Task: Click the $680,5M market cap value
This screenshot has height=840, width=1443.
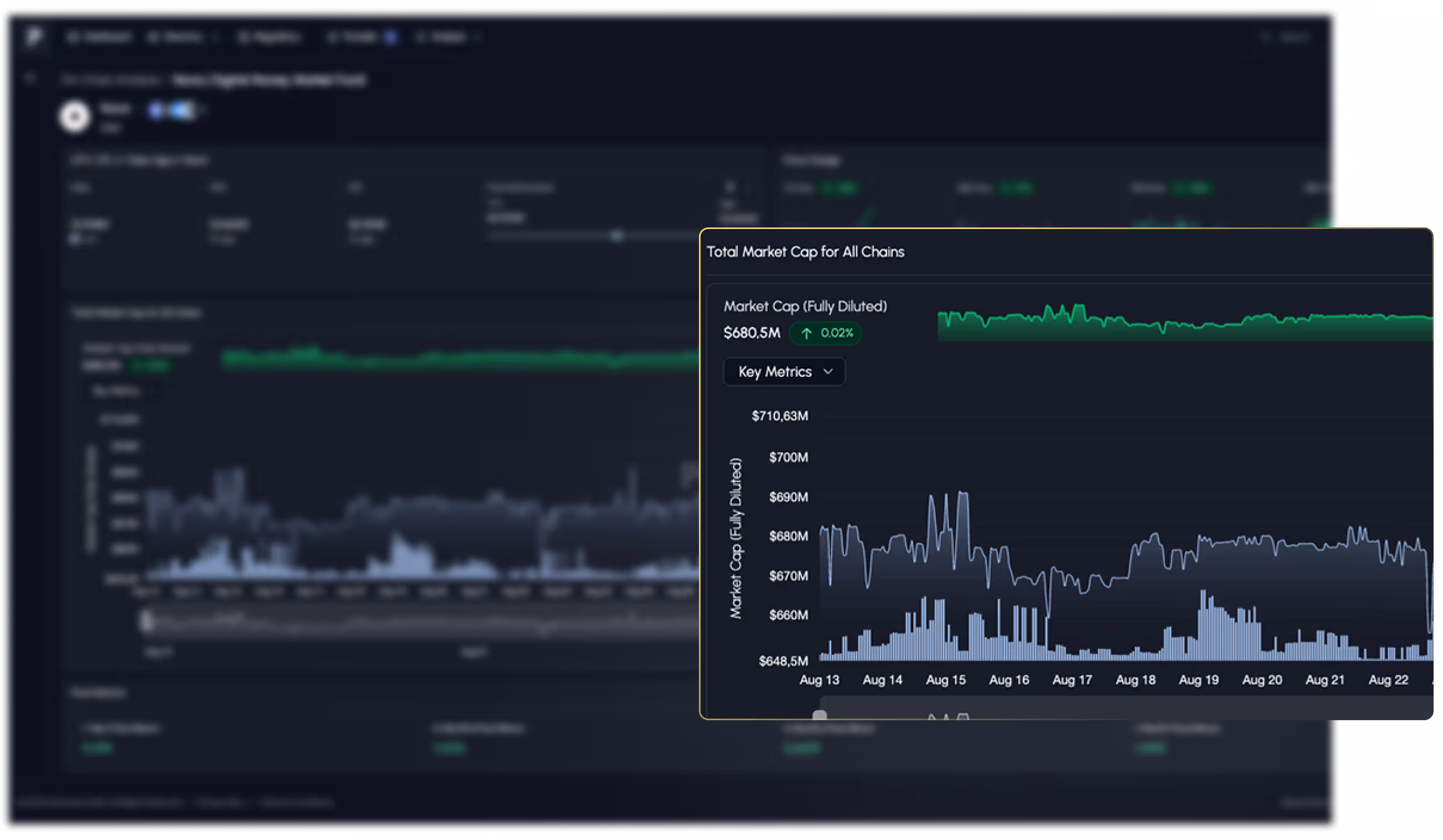Action: pyautogui.click(x=752, y=333)
